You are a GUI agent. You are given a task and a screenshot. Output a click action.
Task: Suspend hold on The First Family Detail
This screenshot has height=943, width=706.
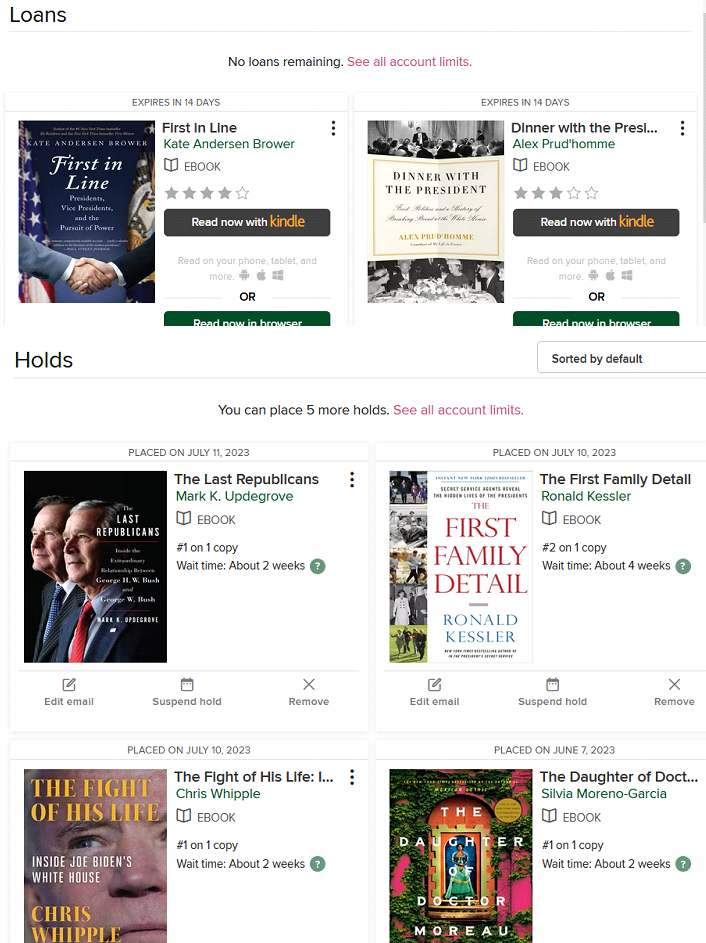coord(552,691)
